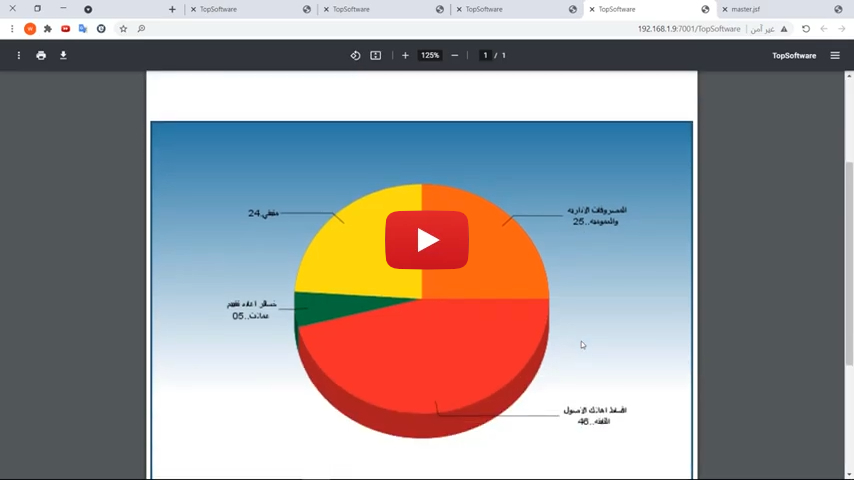854x480 pixels.
Task: Rotate the PDF page counterclockwise
Action: coord(355,56)
